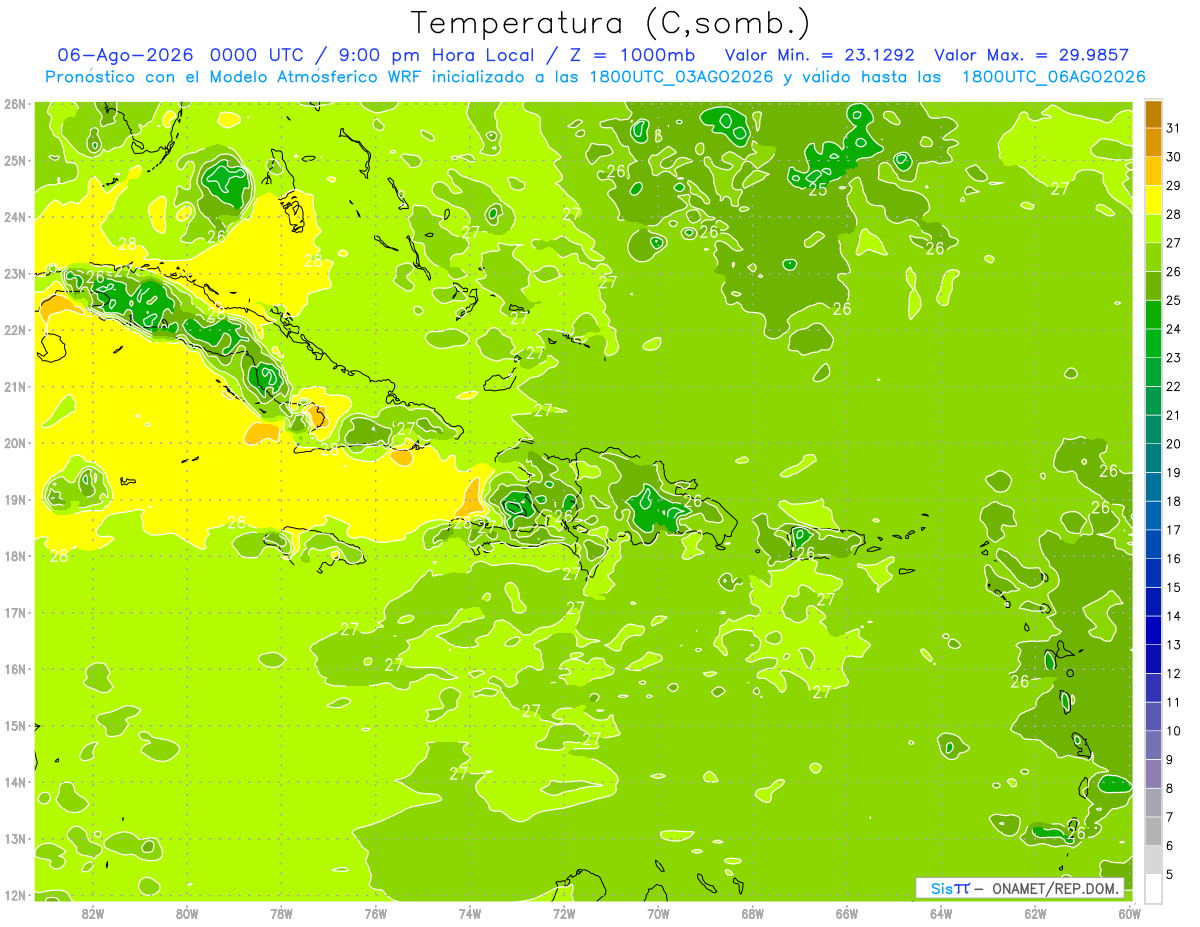
Task: Click the '19N' latitude axis label
Action: (15, 500)
